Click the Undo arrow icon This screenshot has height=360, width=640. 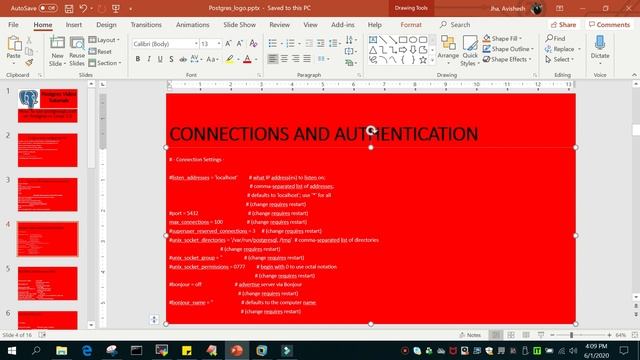(x=83, y=8)
